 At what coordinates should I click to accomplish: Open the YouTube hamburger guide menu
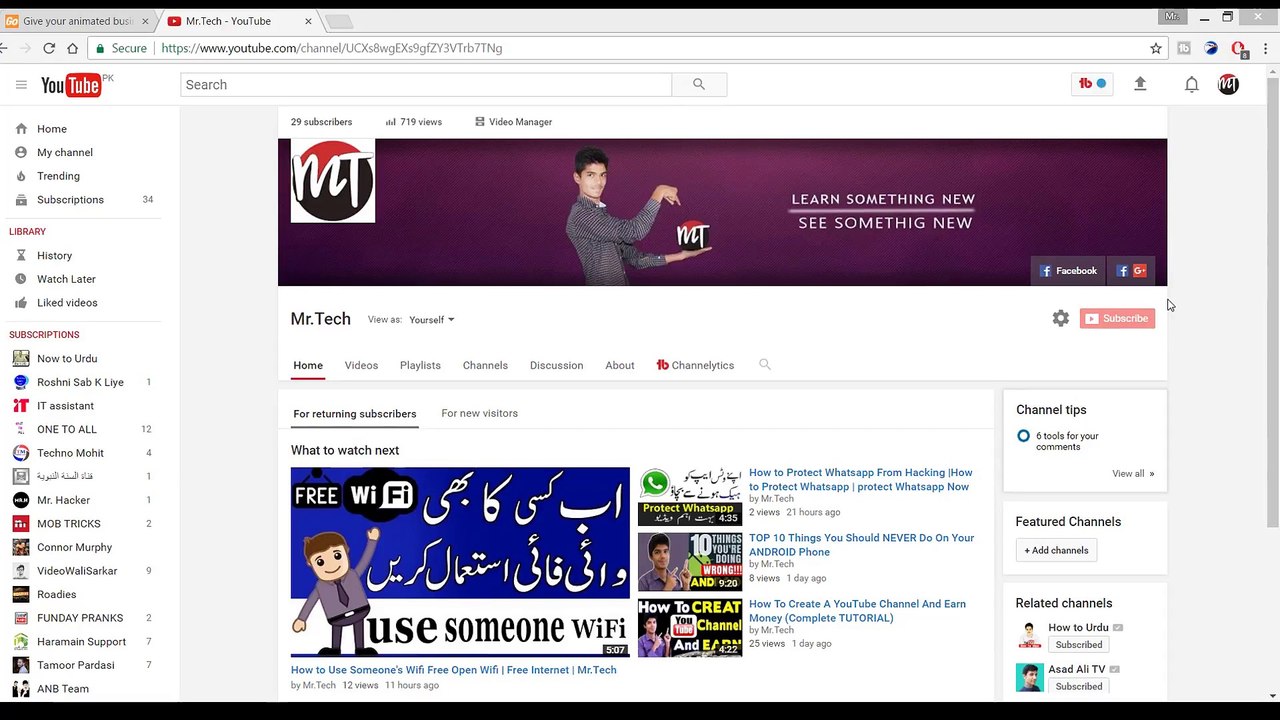21,85
